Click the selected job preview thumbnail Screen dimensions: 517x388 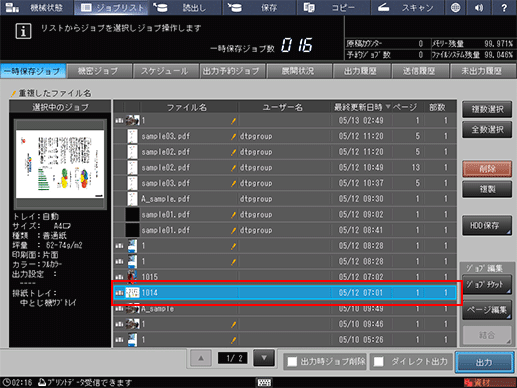pyautogui.click(x=60, y=164)
